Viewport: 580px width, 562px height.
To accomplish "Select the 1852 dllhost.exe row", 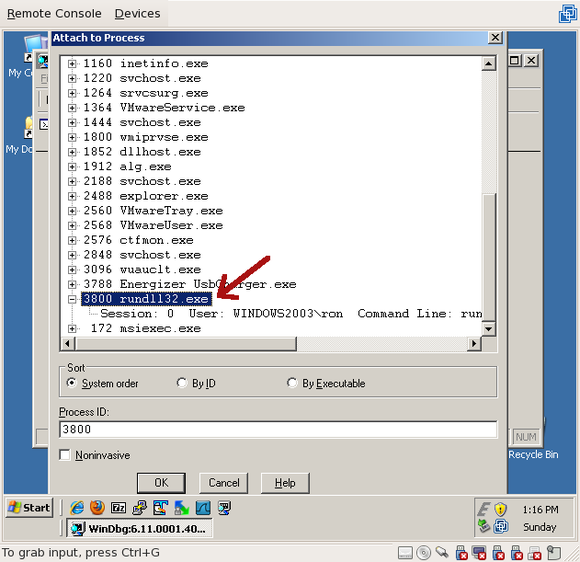I will [x=142, y=152].
